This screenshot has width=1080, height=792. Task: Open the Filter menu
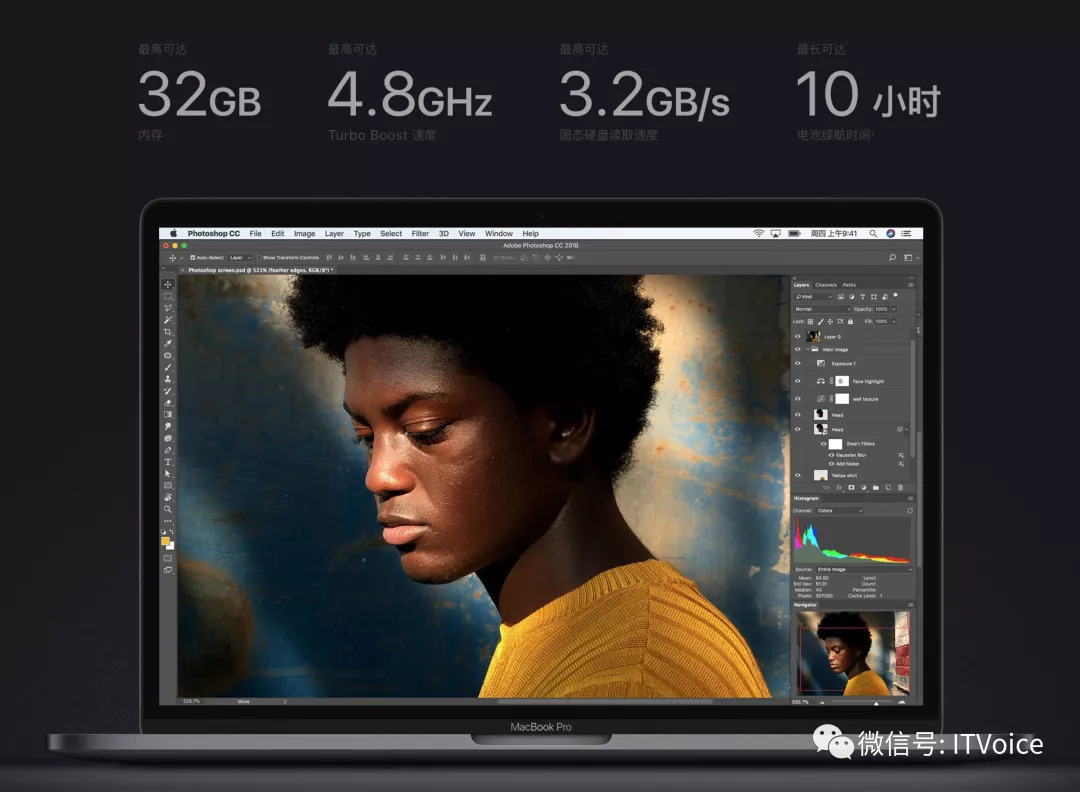click(419, 233)
